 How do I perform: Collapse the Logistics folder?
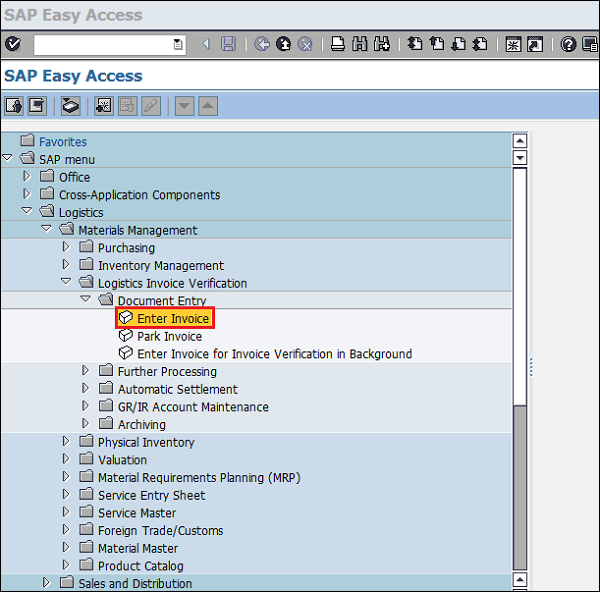(27, 210)
